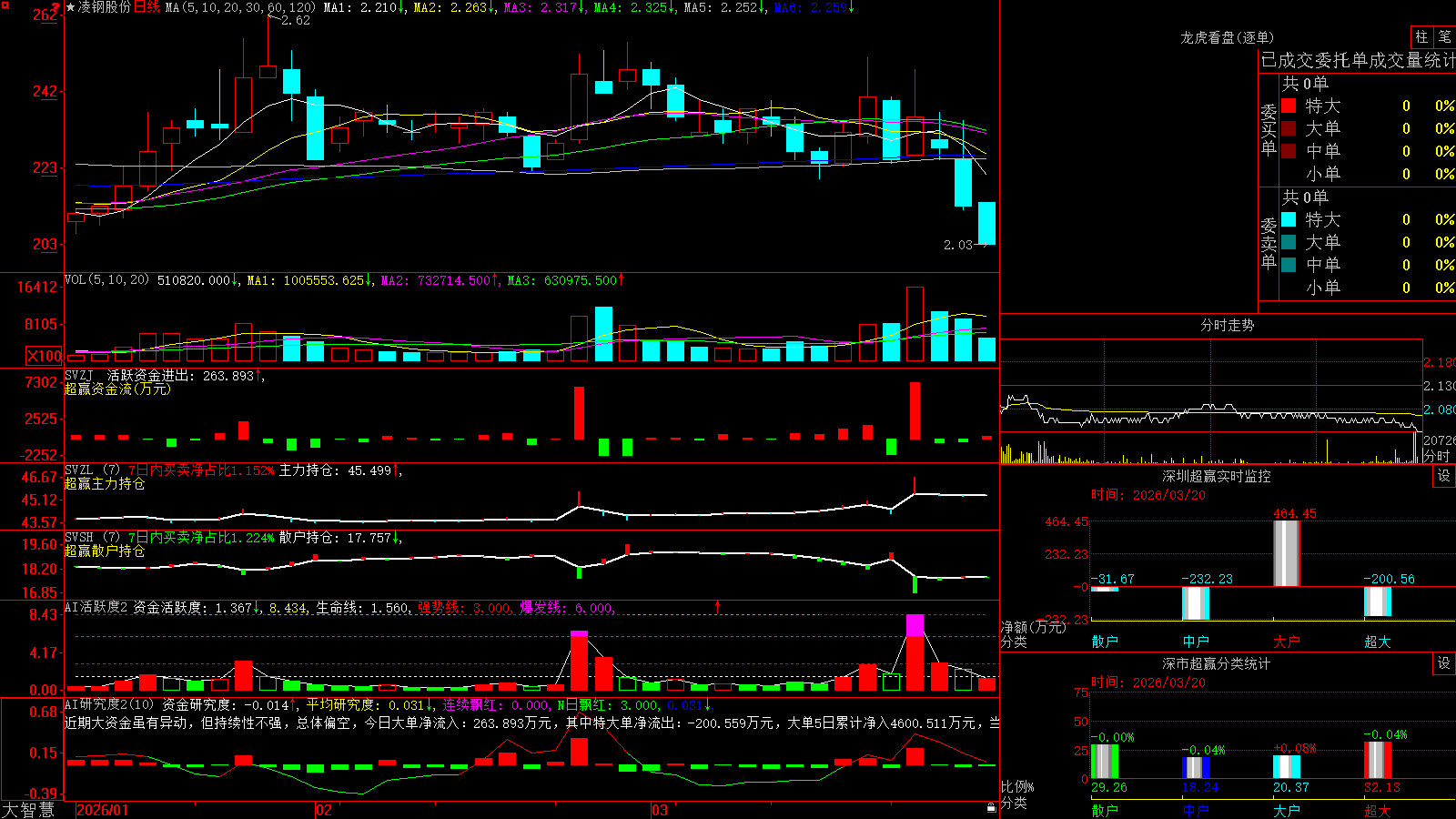Click the 20.37 大户 bar in 分类统计

point(1287,766)
